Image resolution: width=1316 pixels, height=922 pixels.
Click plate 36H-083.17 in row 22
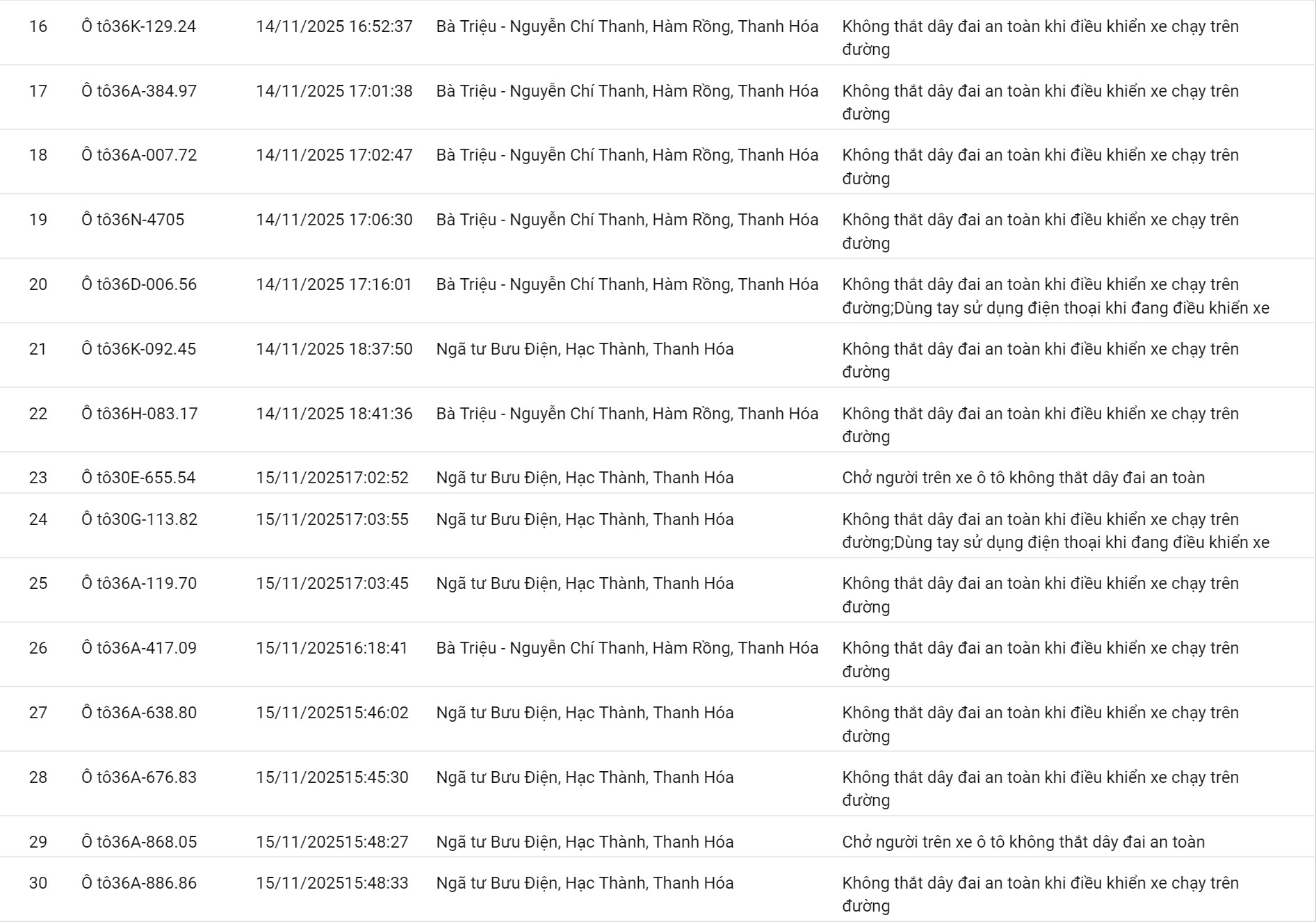pos(139,414)
